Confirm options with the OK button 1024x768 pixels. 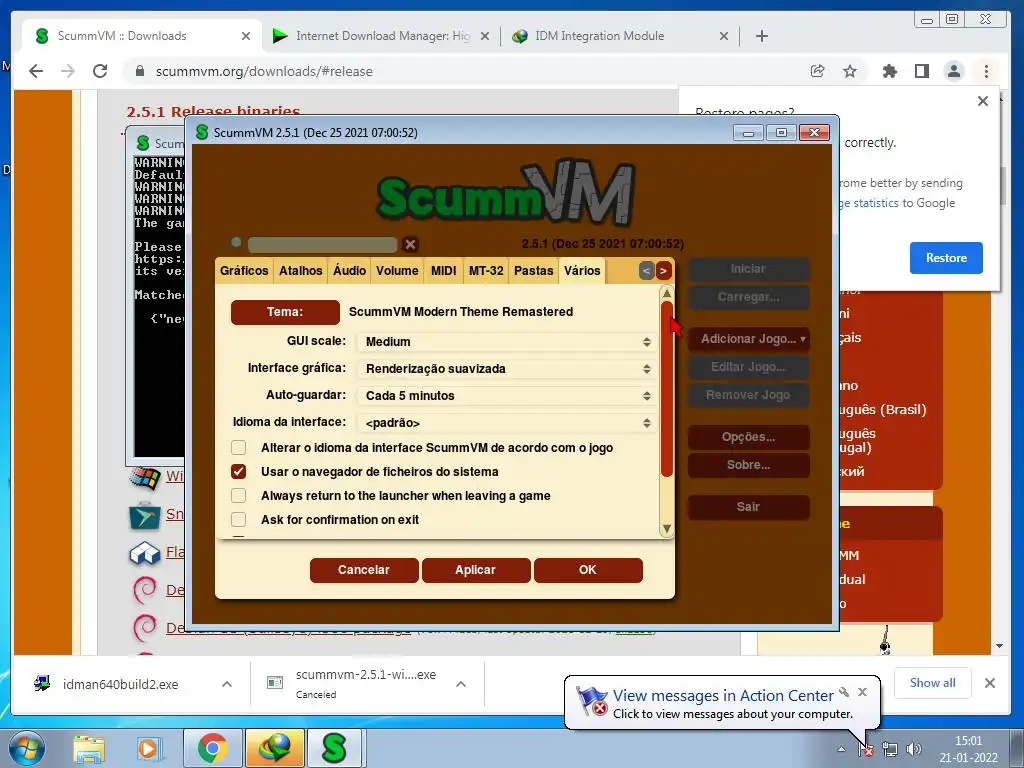[588, 570]
